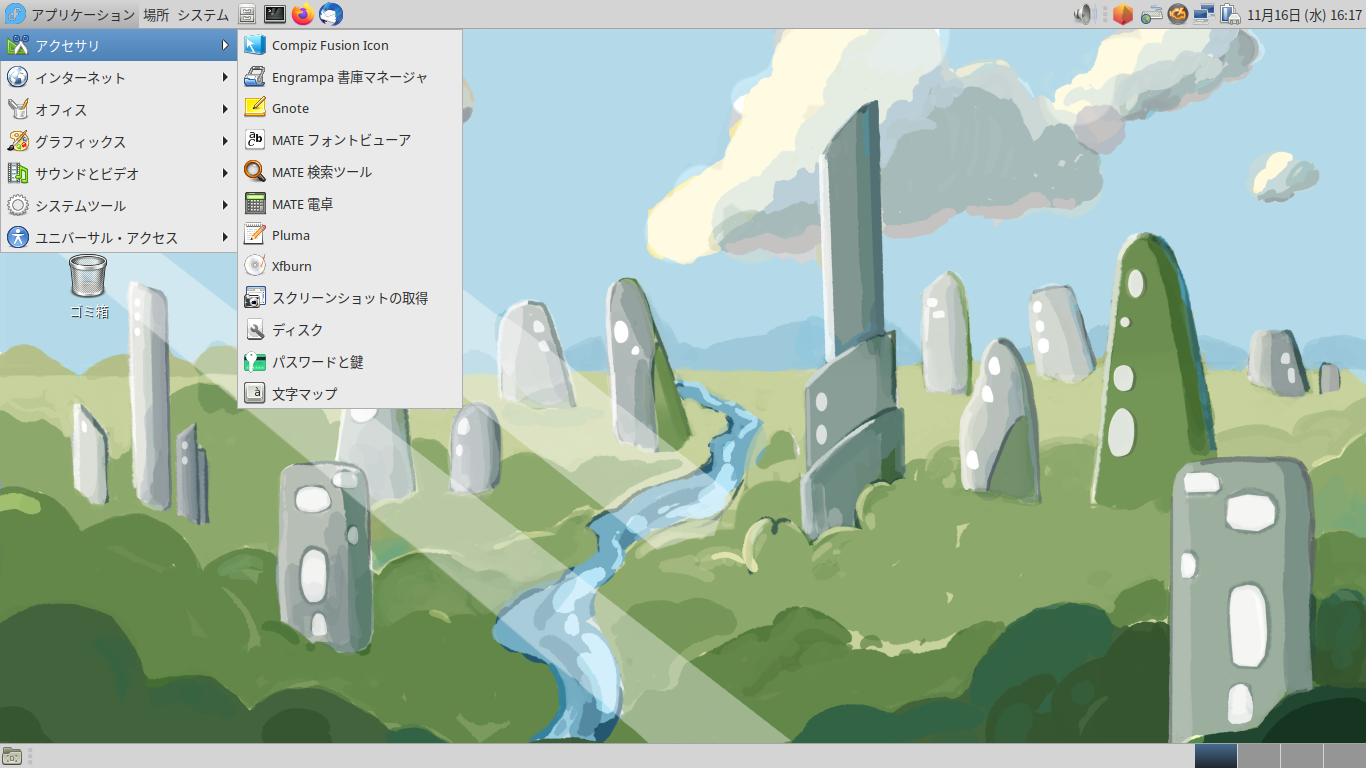1366x768 pixels.
Task: Switch to the third workspace
Action: [1301, 756]
